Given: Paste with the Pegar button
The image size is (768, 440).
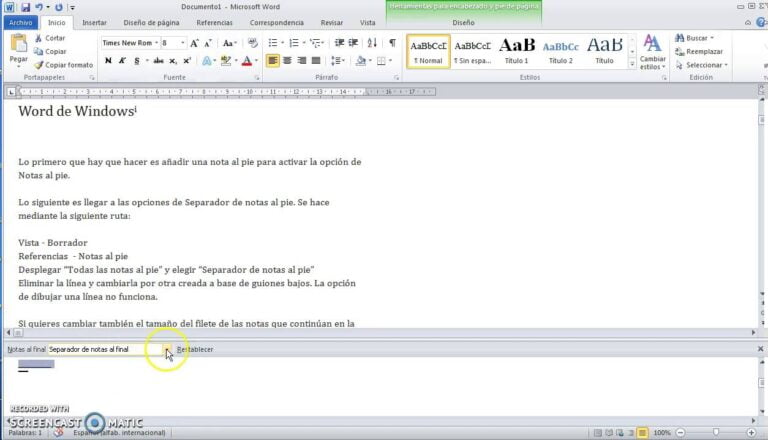Looking at the screenshot, I should click(x=19, y=49).
